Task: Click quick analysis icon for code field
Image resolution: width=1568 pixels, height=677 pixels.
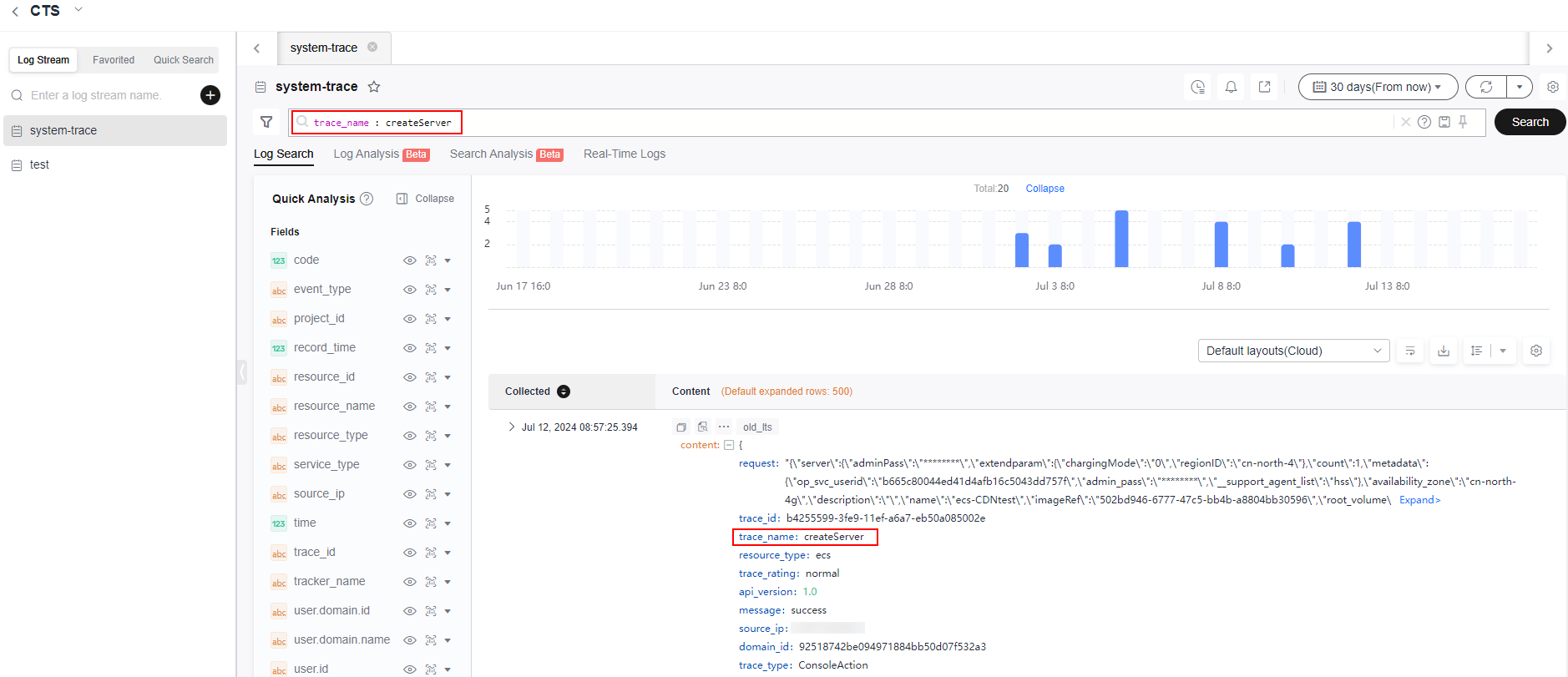Action: tap(431, 260)
